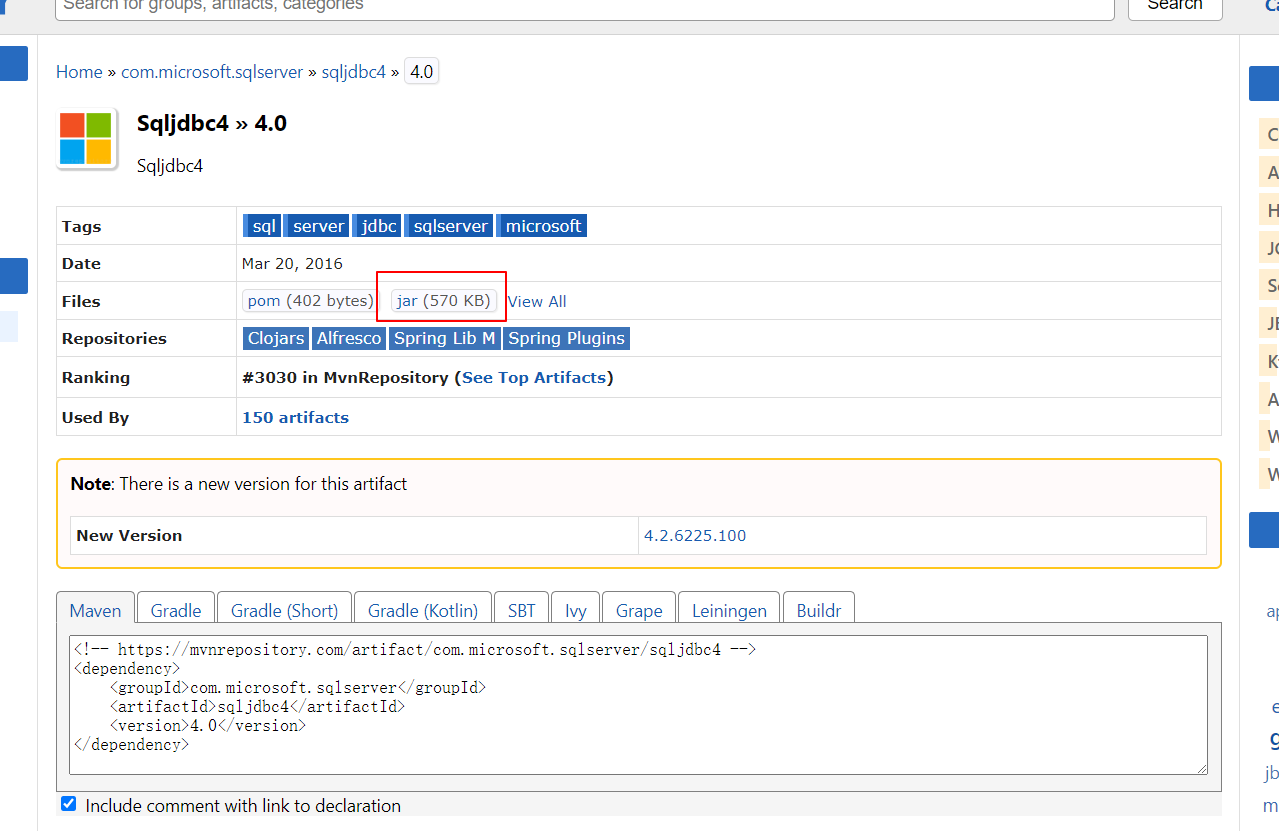Open the 150 artifacts Used By link
This screenshot has width=1279, height=831.
(x=295, y=417)
